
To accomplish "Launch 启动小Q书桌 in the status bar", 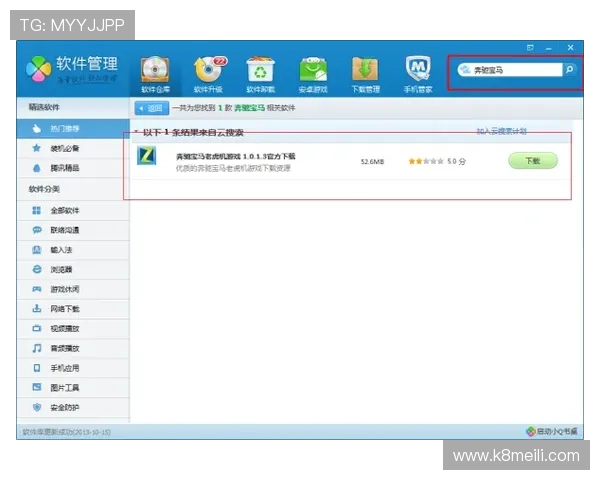I will (551, 432).
